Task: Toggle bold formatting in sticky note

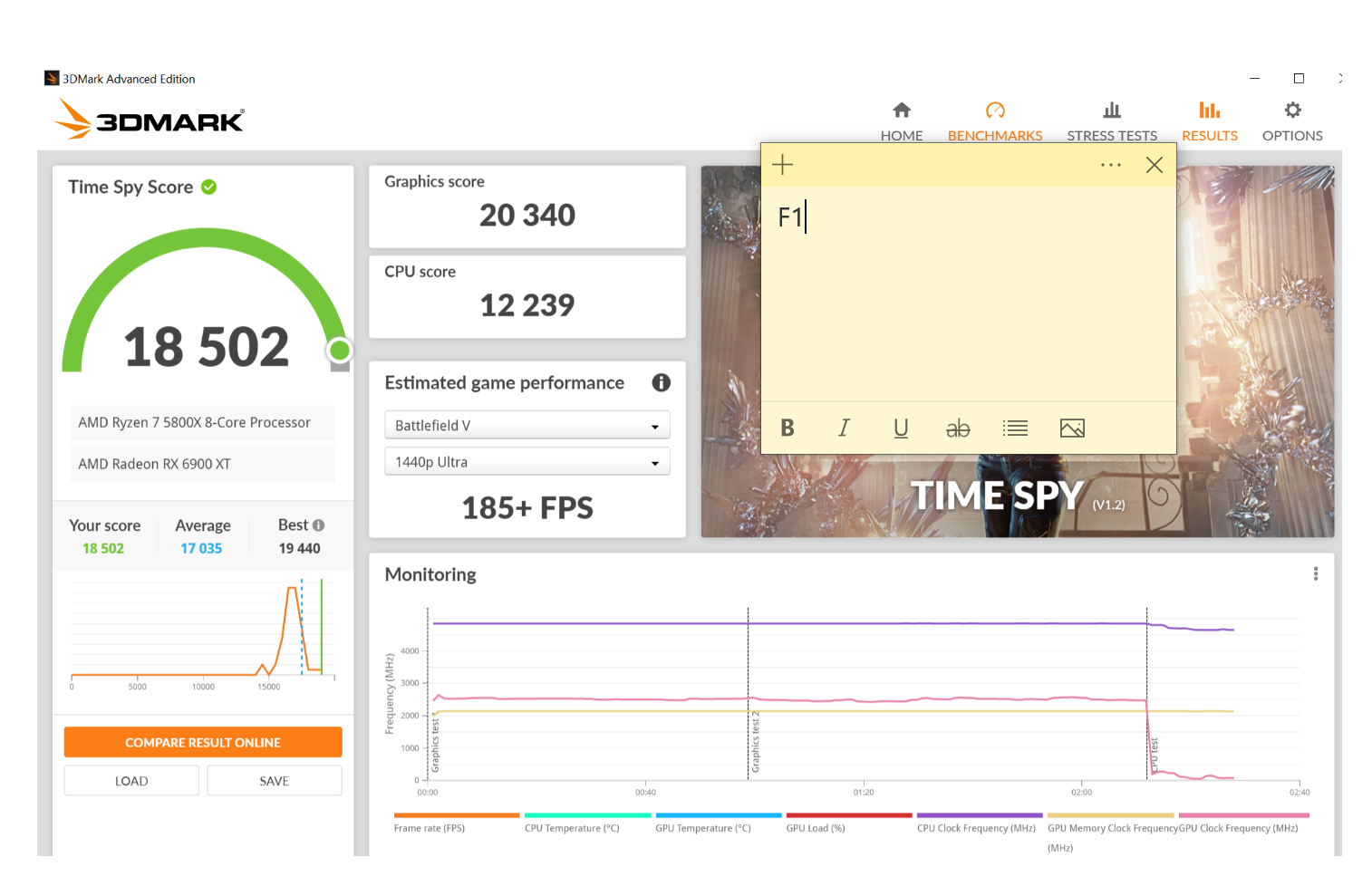Action: click(x=787, y=428)
